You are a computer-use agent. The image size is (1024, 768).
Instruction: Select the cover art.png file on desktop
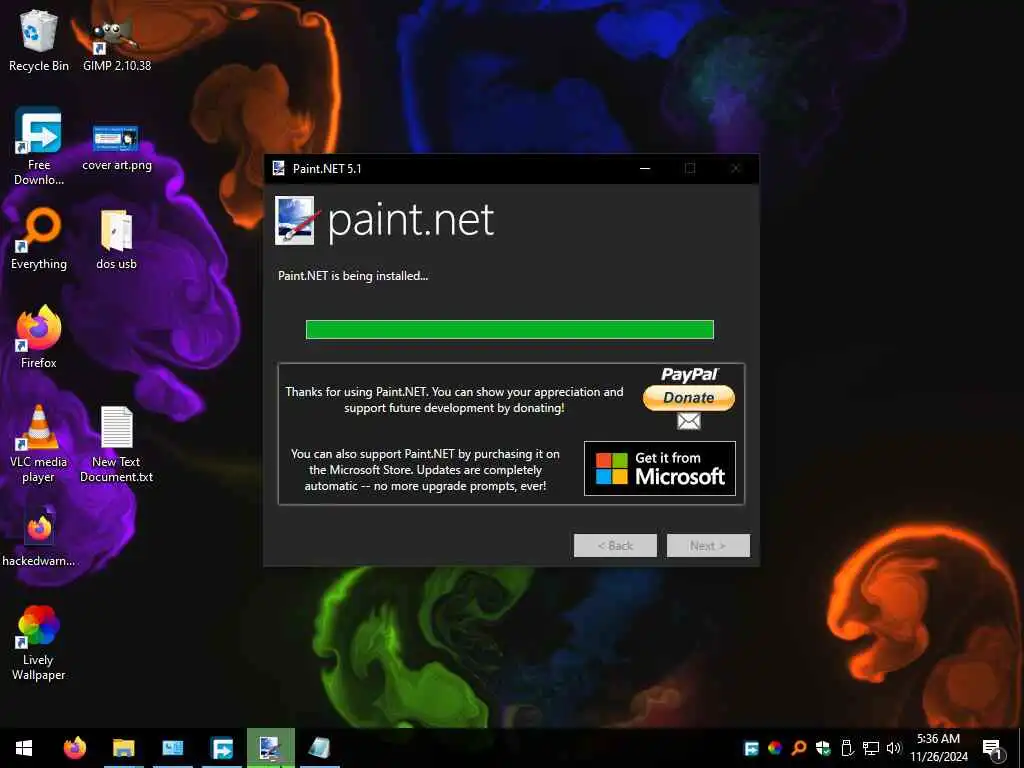tap(117, 148)
